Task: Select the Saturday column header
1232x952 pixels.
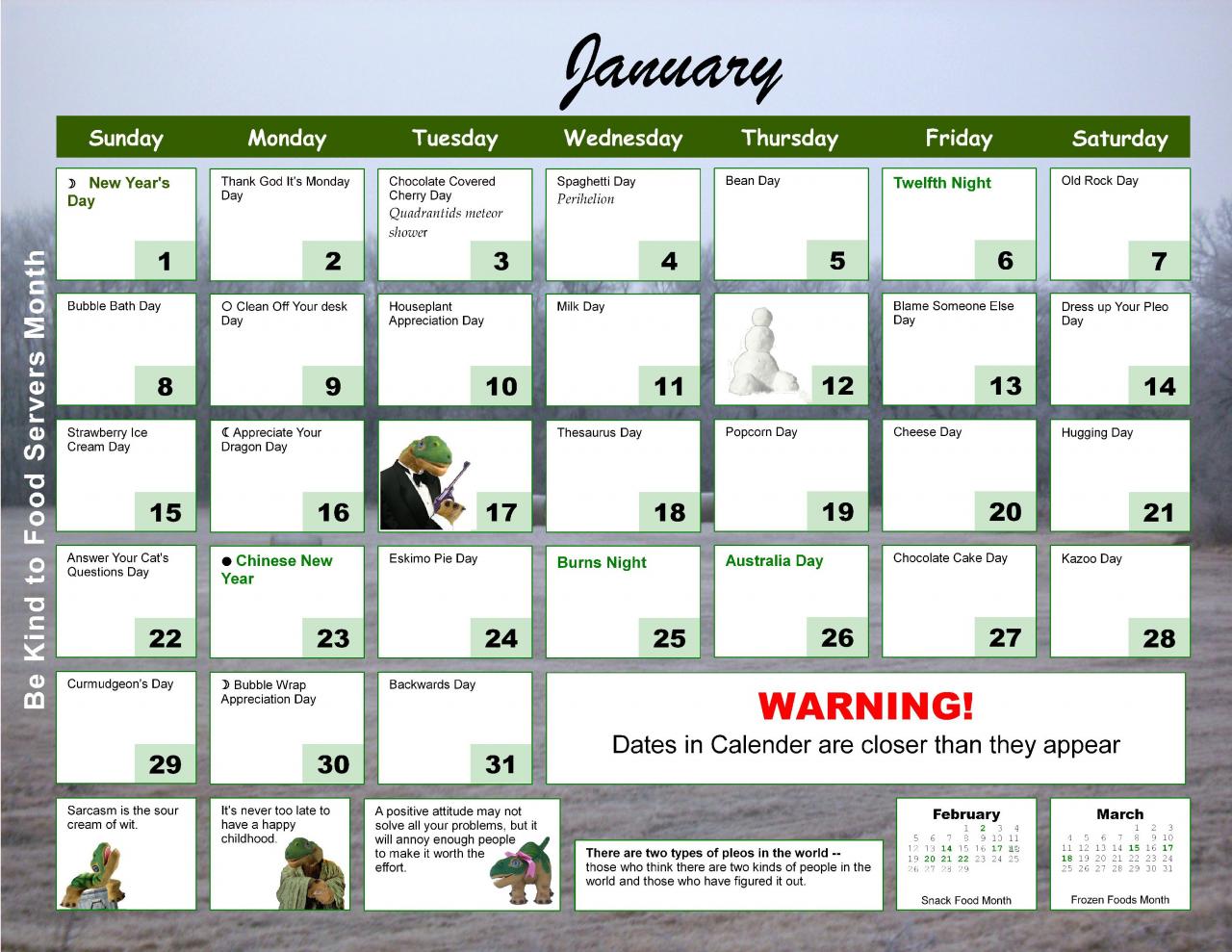Action: 1119,139
